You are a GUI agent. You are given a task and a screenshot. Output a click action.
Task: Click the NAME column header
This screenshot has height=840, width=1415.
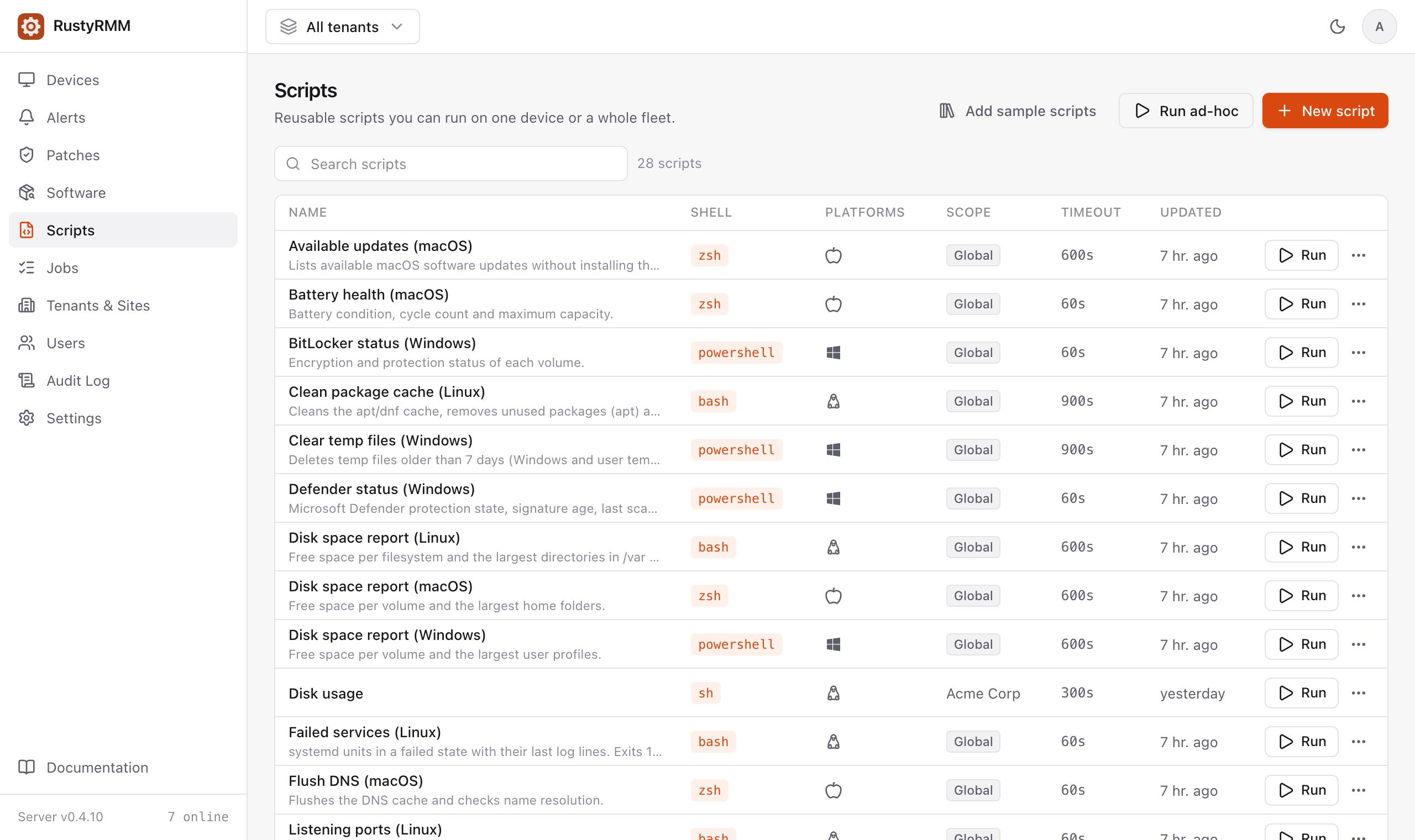pyautogui.click(x=307, y=212)
